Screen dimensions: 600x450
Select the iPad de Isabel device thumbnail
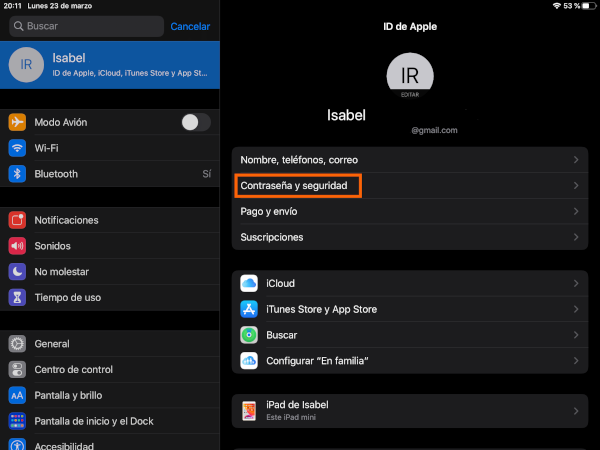(x=250, y=410)
